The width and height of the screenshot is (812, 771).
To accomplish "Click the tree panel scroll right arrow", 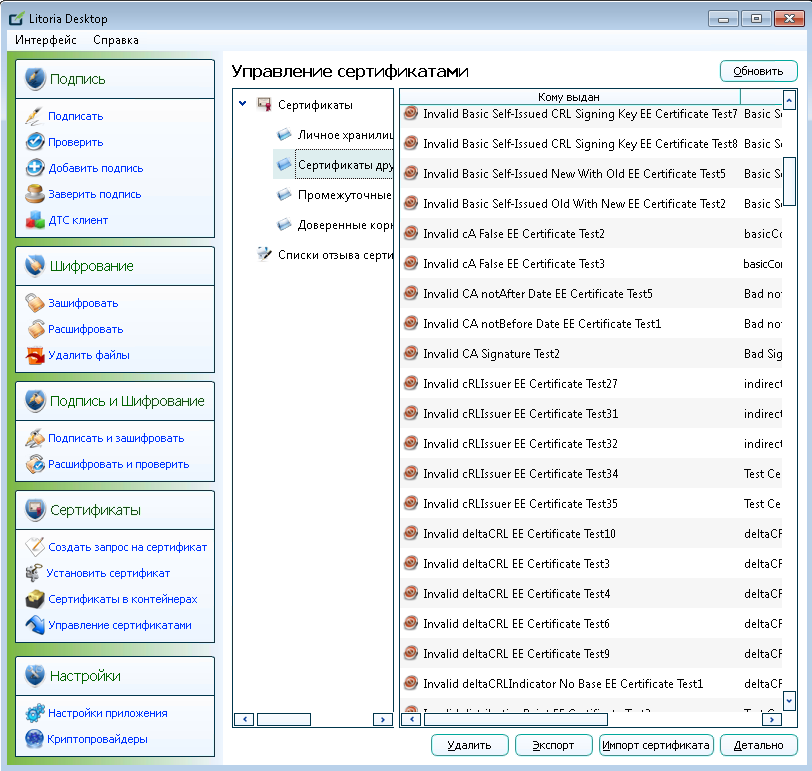I will 383,719.
